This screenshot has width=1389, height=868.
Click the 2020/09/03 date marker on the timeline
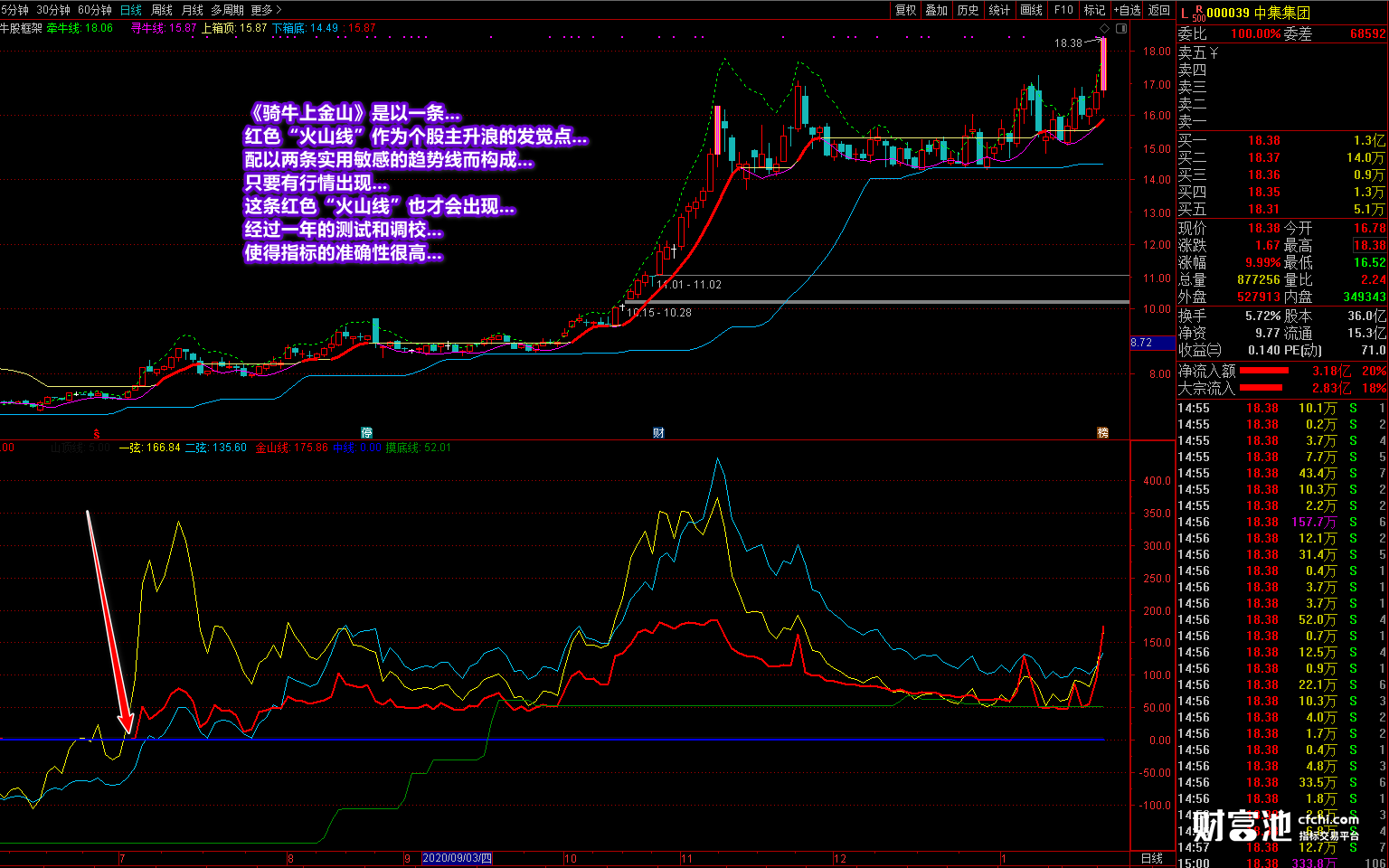458,858
